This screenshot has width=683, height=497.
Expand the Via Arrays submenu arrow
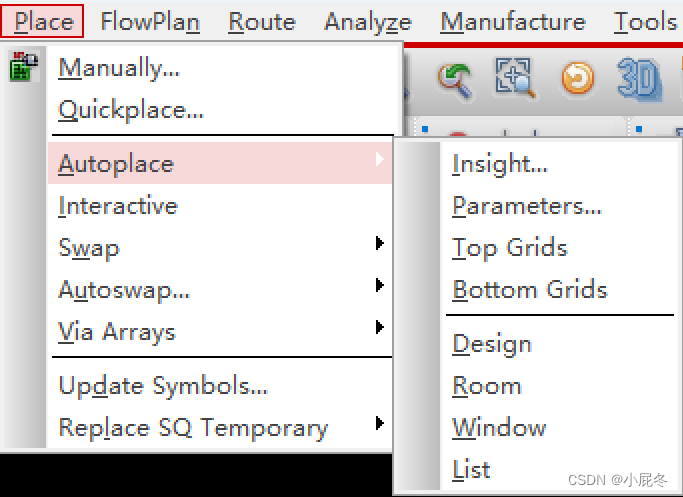coord(379,327)
